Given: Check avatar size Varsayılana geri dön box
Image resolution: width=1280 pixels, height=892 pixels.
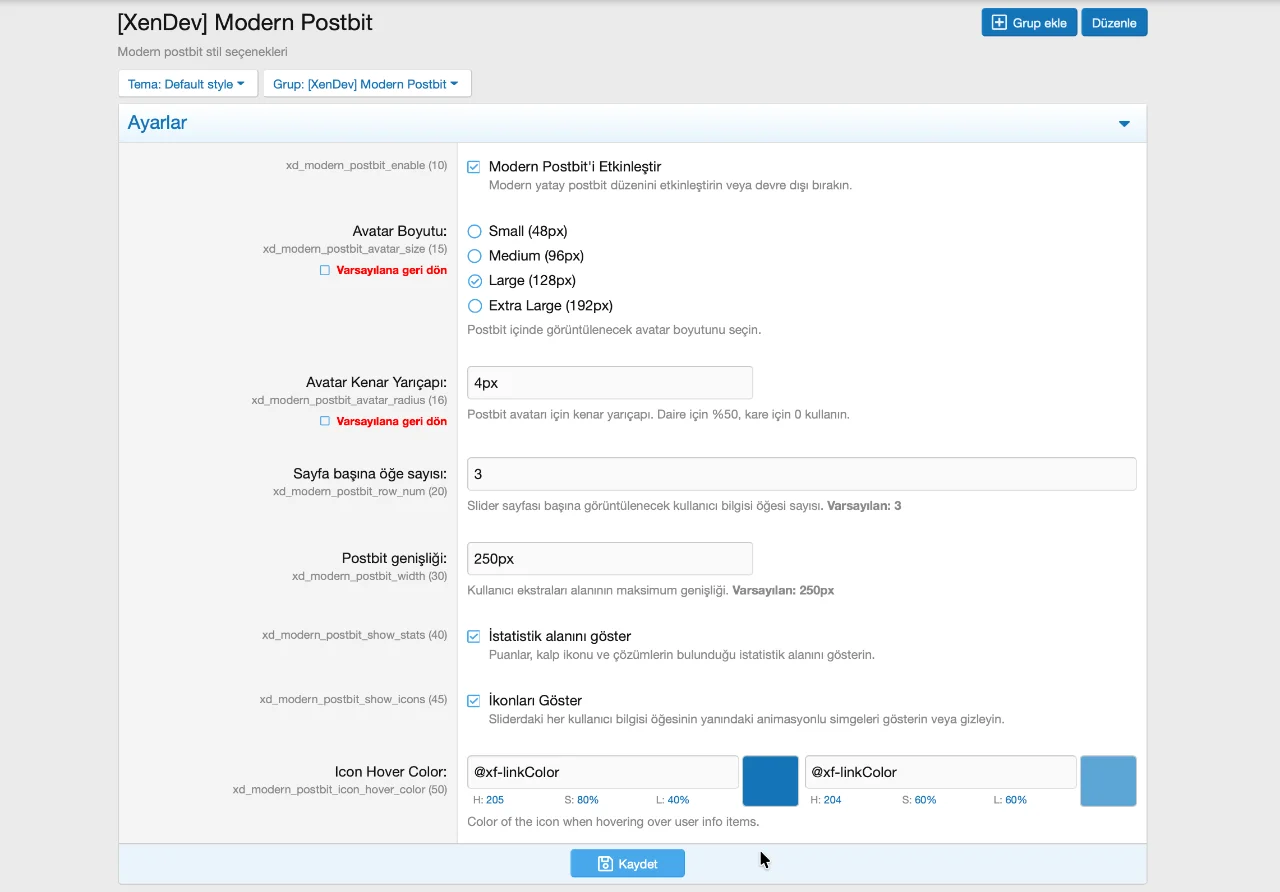Looking at the screenshot, I should (x=325, y=270).
